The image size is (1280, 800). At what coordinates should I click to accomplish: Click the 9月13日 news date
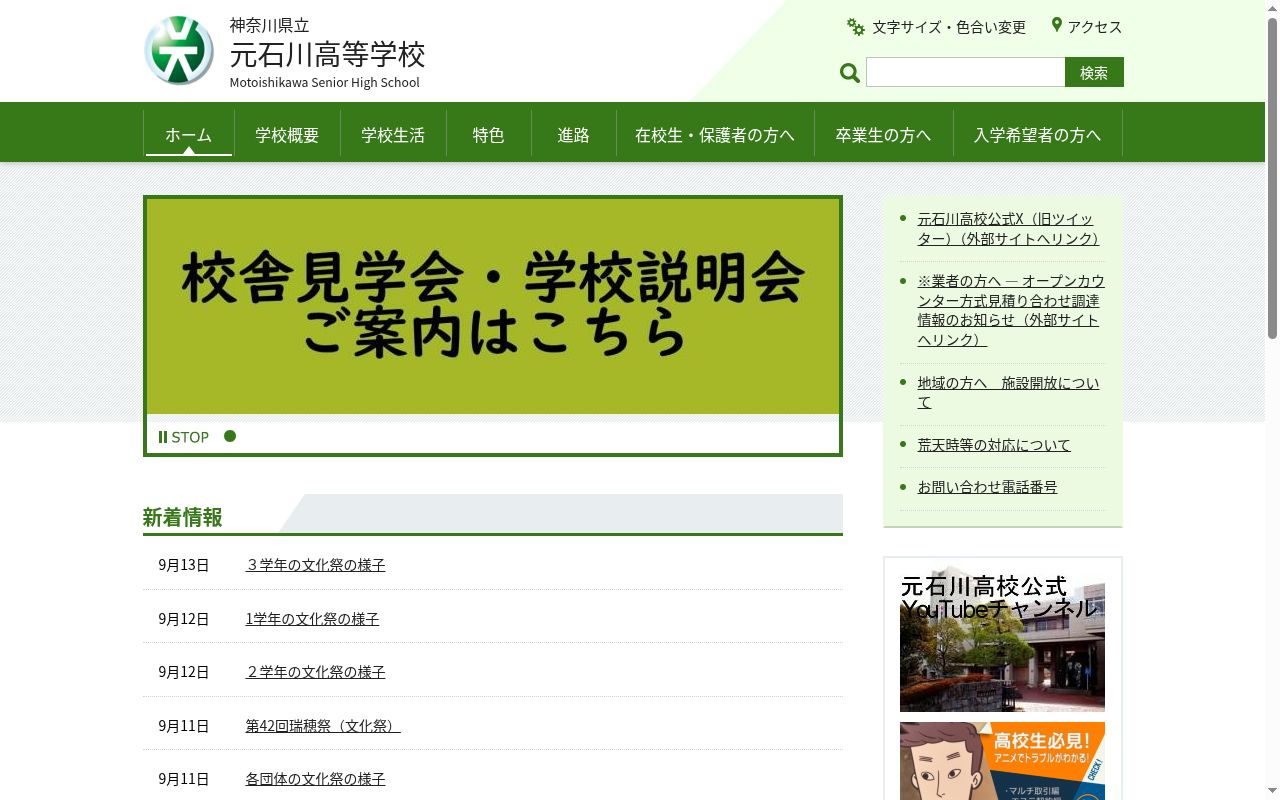coord(184,565)
